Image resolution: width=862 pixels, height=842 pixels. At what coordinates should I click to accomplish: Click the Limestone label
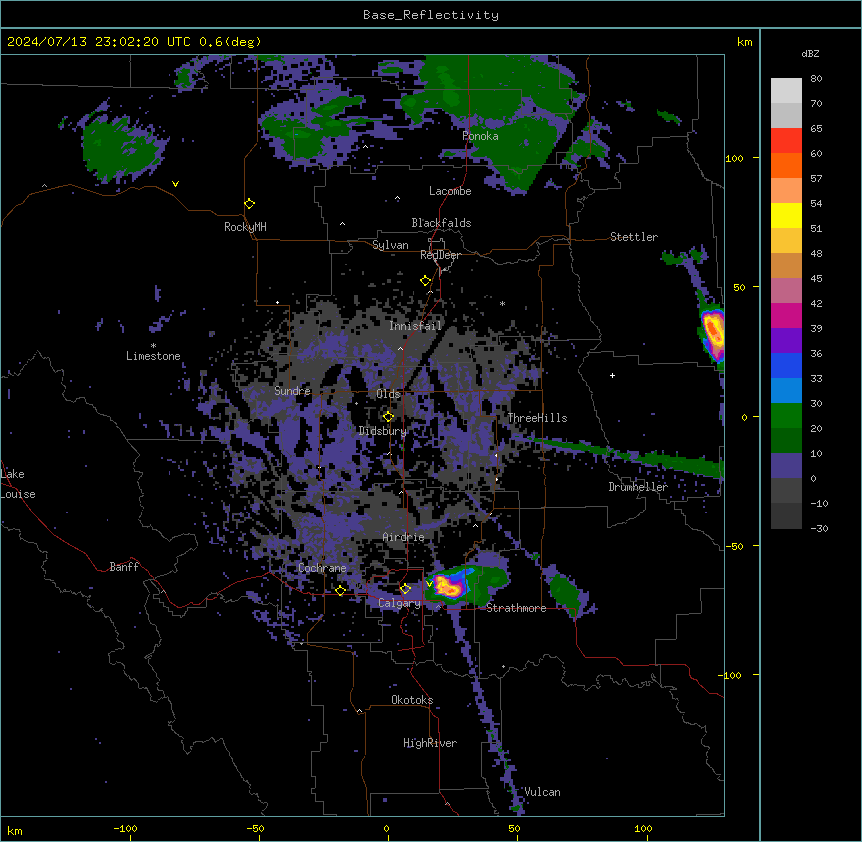pos(153,356)
